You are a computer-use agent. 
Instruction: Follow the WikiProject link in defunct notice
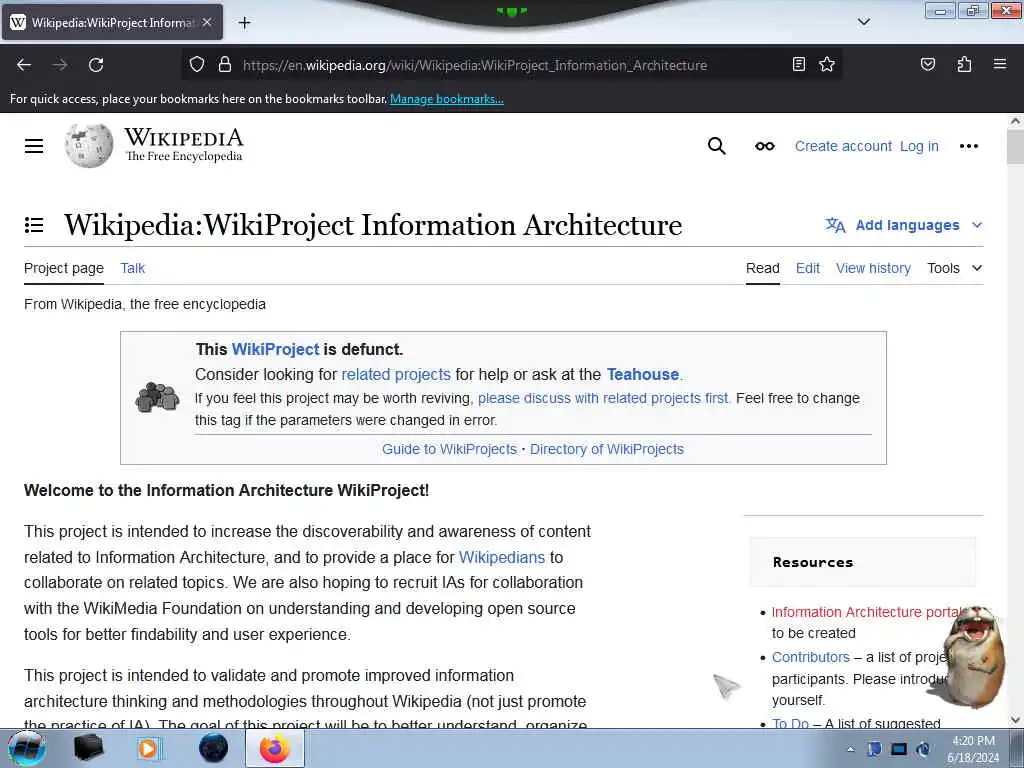(x=276, y=349)
